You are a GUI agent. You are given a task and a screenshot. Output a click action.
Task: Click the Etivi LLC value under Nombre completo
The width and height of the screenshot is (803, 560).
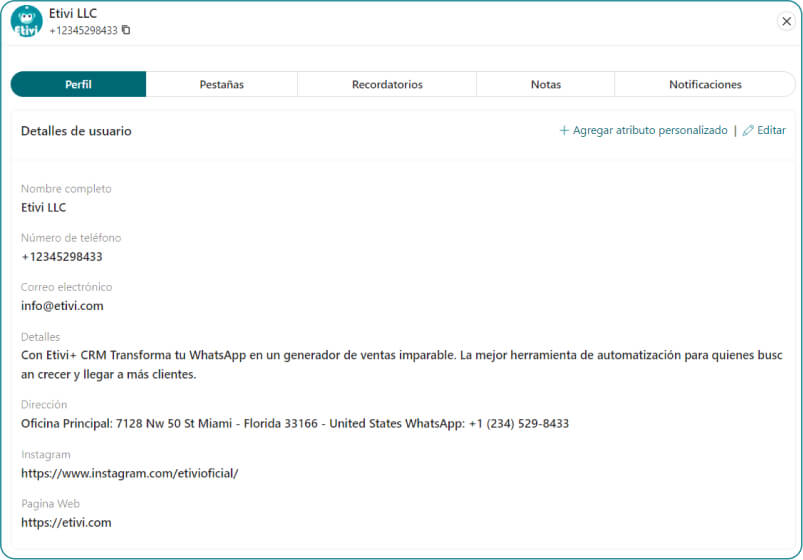point(44,208)
